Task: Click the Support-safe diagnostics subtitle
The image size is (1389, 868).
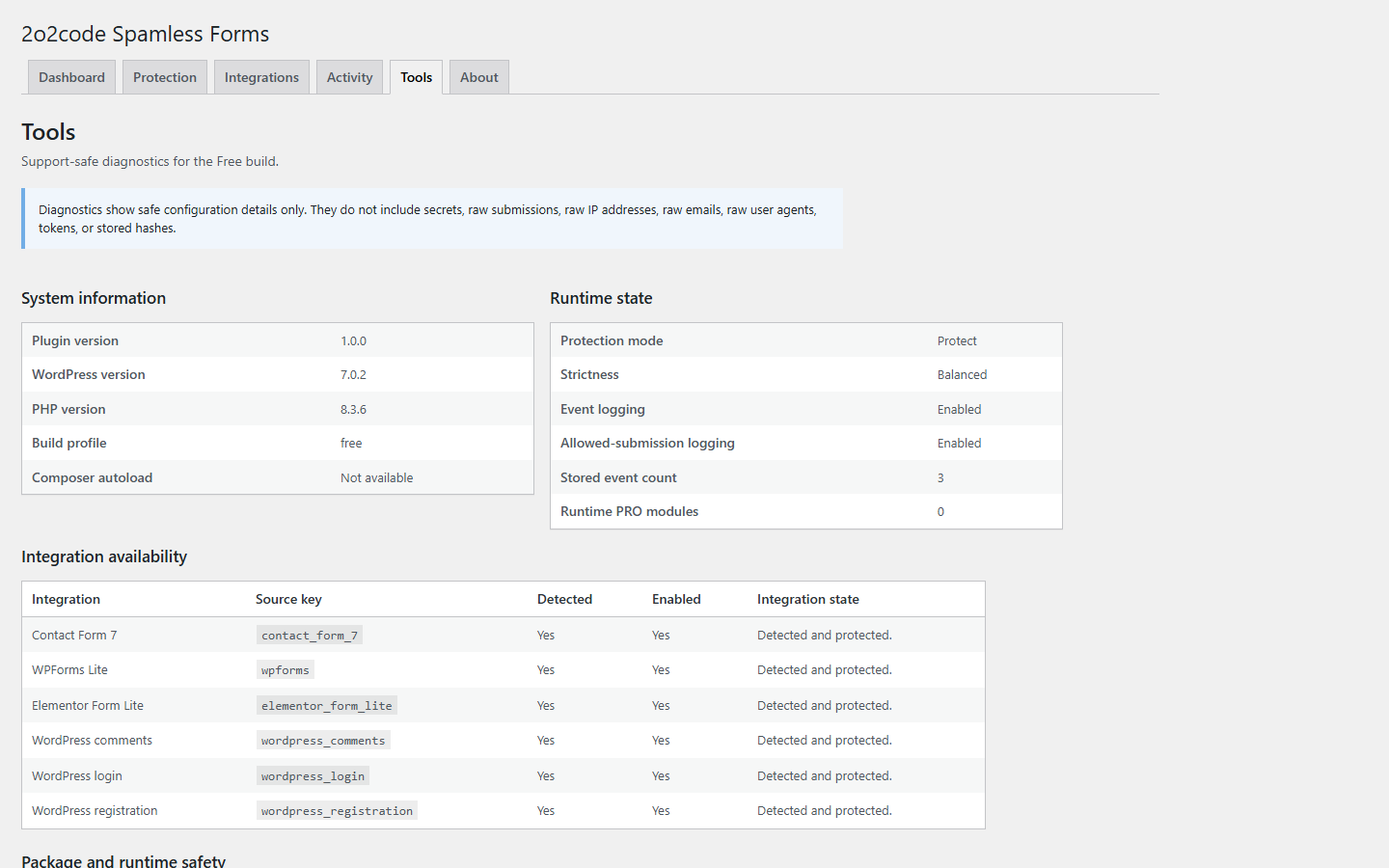Action: pos(150,162)
